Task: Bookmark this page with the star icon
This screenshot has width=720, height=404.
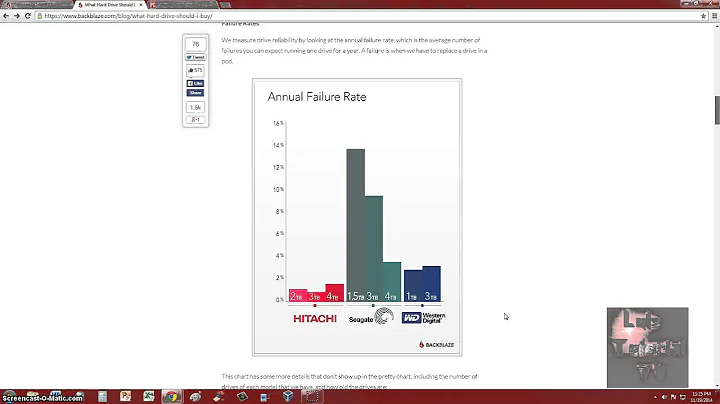Action: pos(703,16)
